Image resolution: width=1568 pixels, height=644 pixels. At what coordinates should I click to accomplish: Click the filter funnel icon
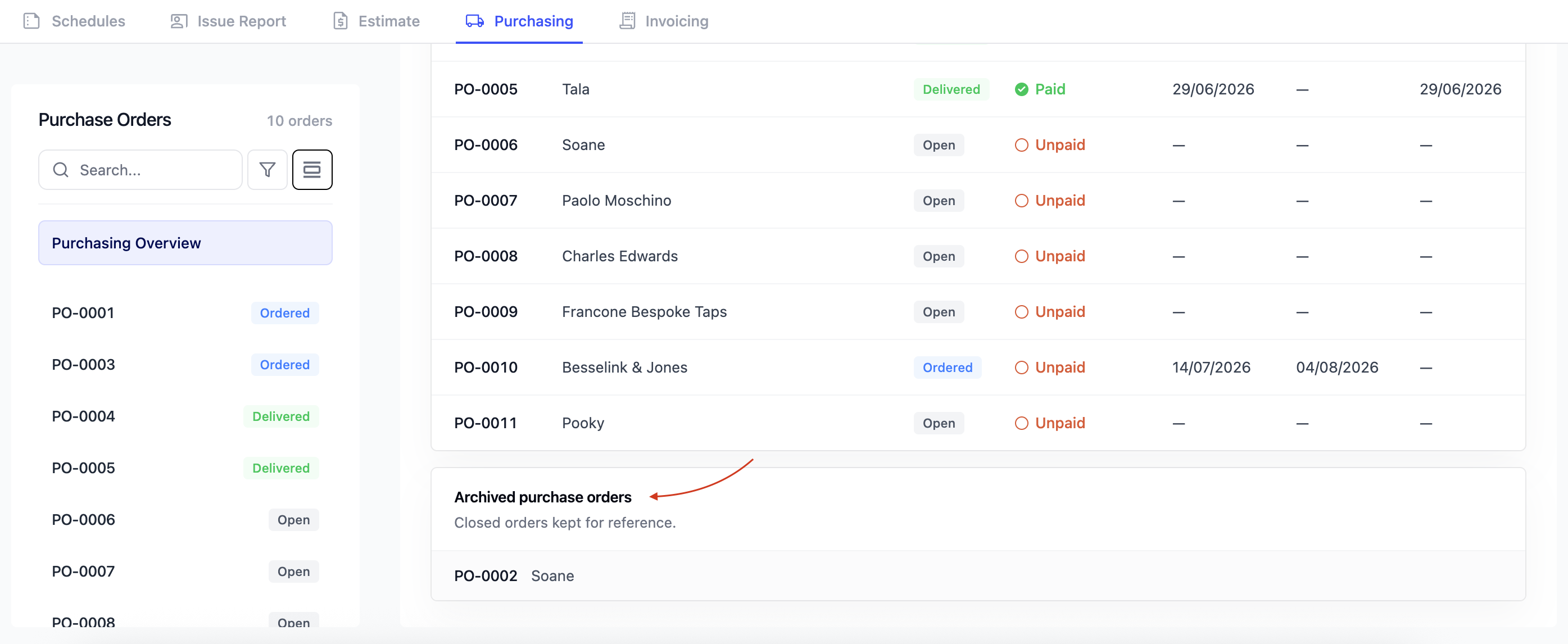pos(267,170)
